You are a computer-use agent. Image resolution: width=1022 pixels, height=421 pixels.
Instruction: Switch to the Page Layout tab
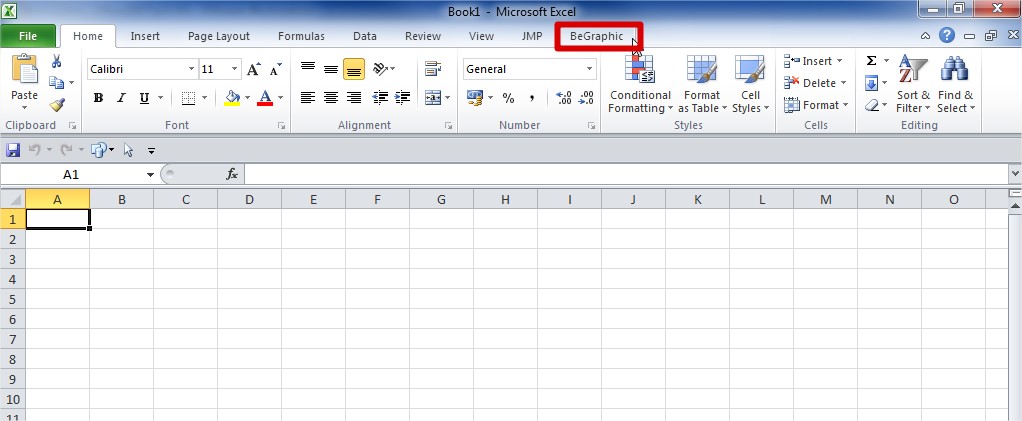pos(219,37)
